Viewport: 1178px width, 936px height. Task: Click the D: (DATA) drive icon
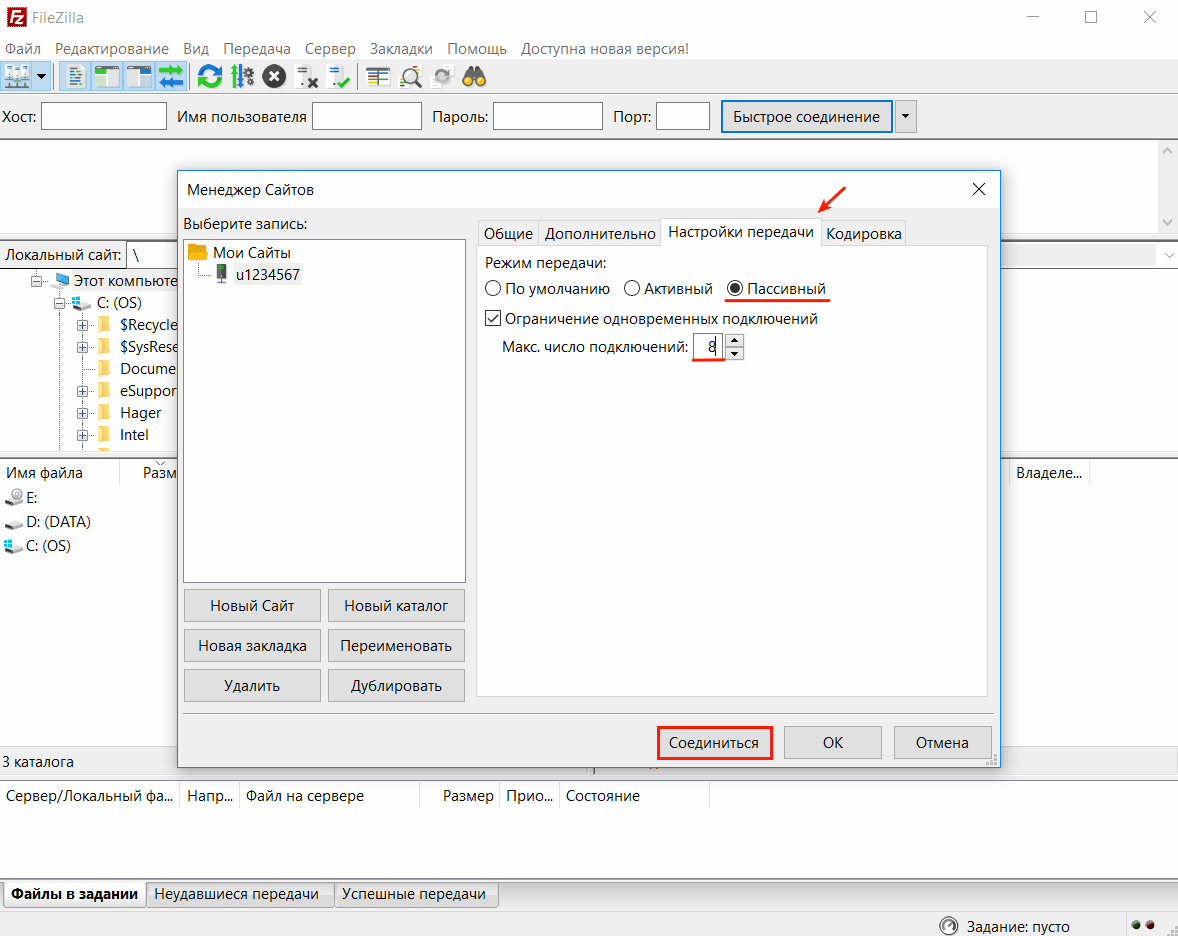coord(14,523)
